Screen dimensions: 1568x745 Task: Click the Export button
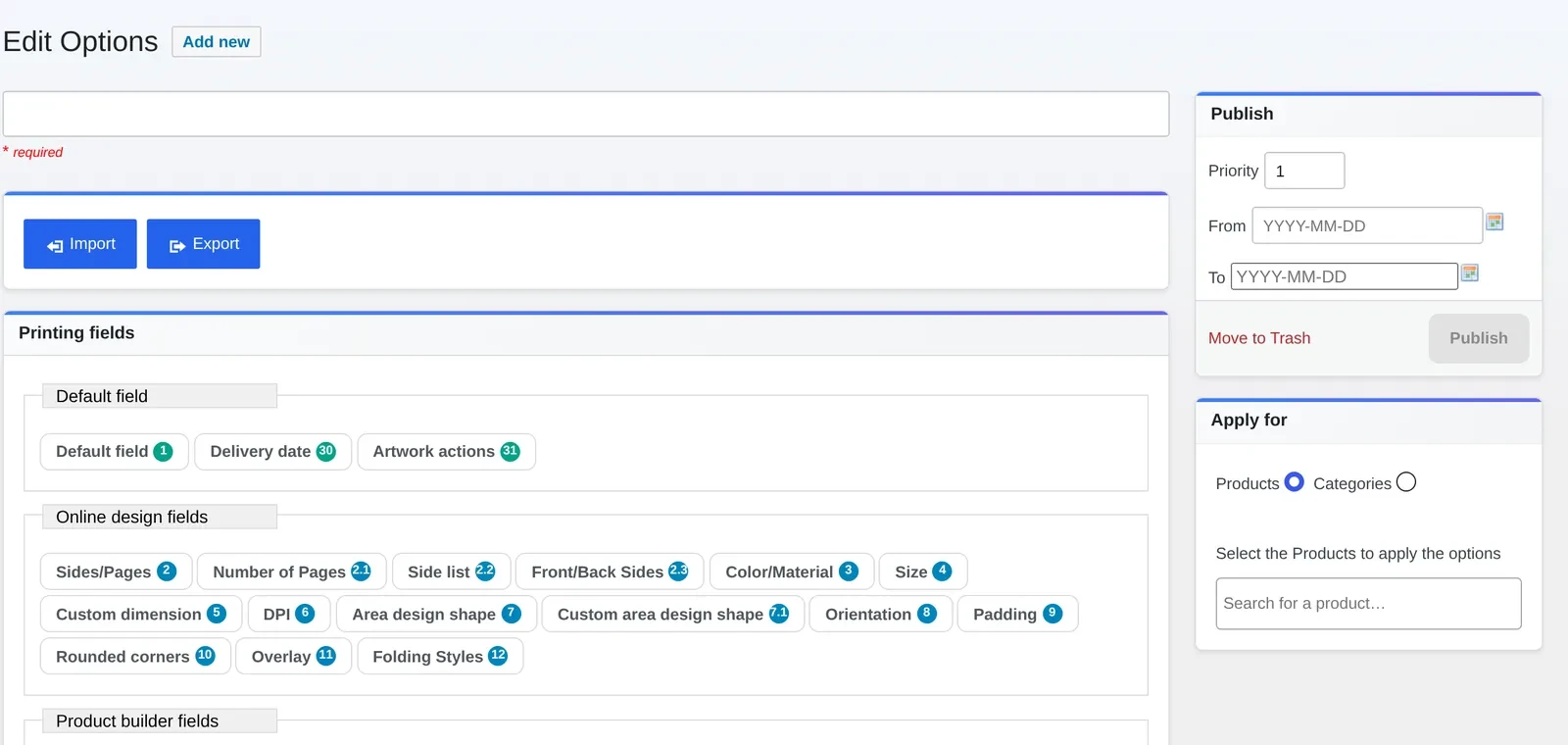point(204,244)
